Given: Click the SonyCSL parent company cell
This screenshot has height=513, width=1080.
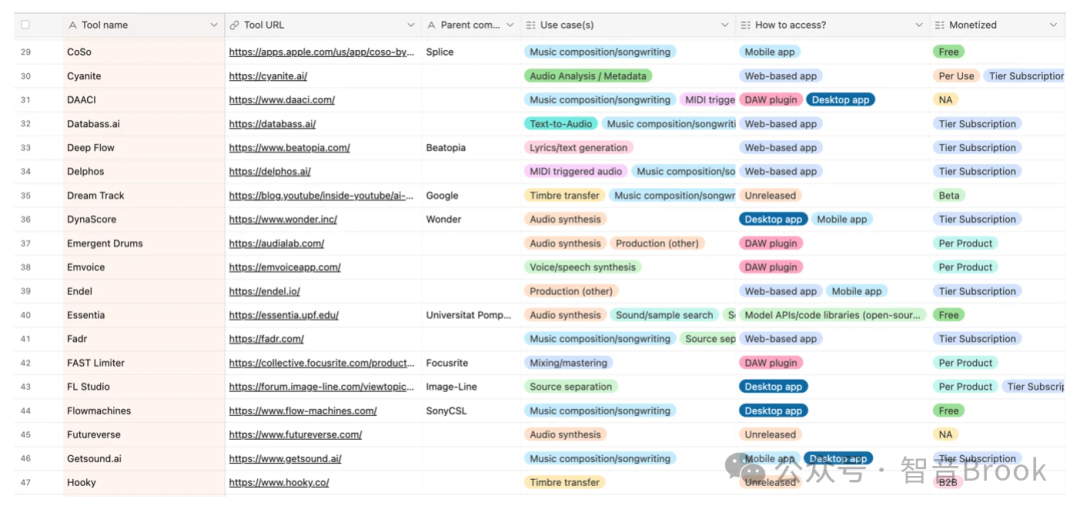Looking at the screenshot, I should [x=471, y=411].
